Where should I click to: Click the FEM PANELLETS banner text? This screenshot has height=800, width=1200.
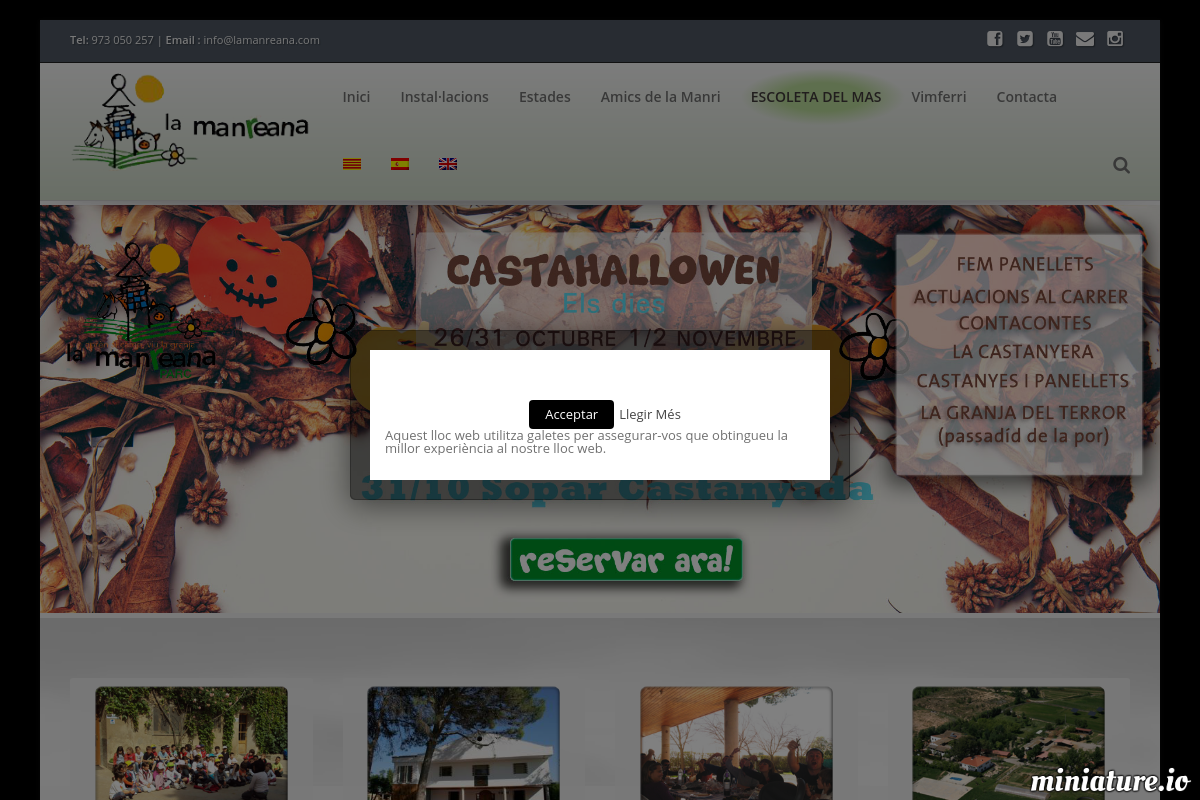pyautogui.click(x=1025, y=264)
